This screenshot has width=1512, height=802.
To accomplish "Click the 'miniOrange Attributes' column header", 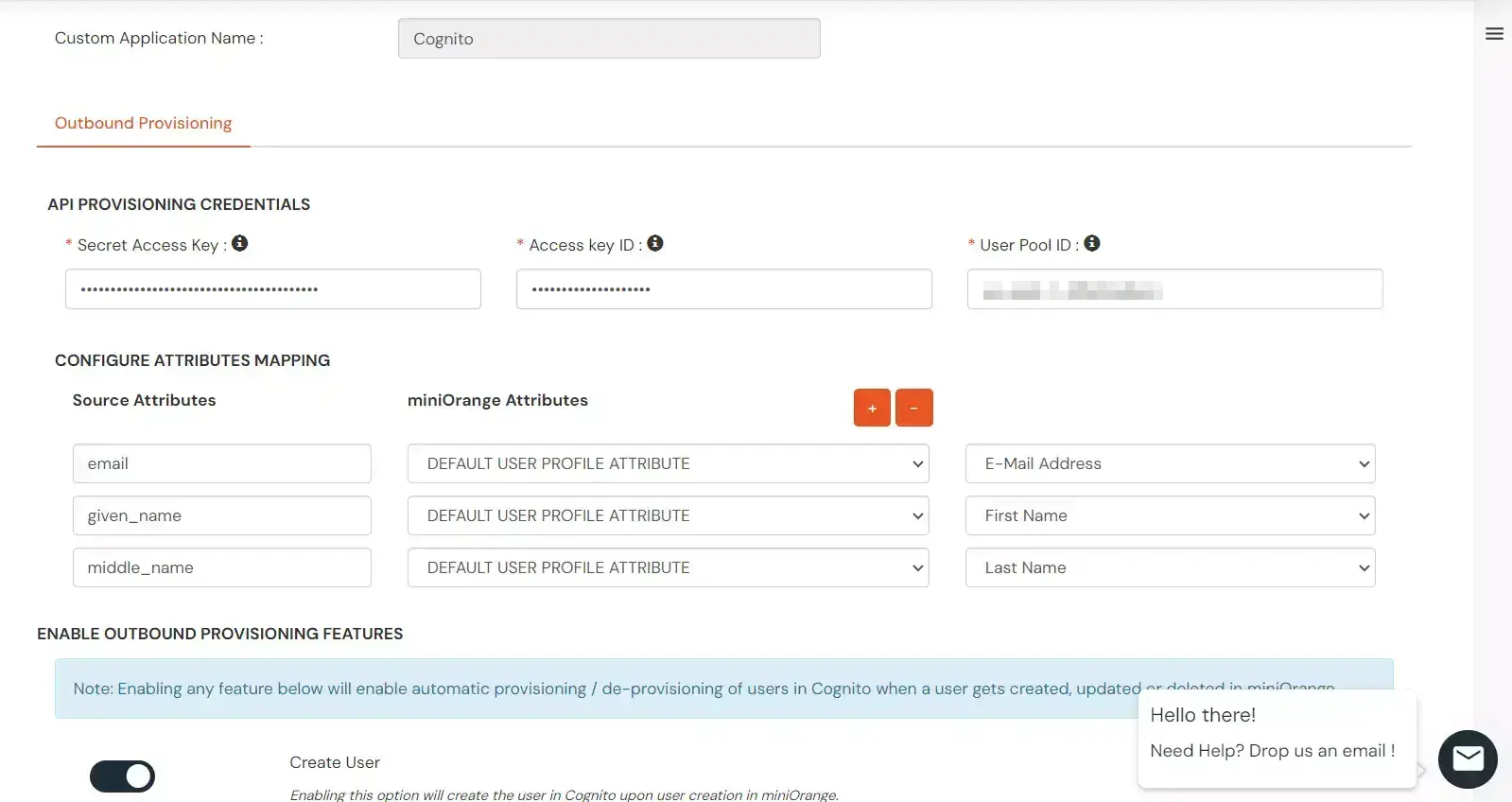I will [x=497, y=400].
